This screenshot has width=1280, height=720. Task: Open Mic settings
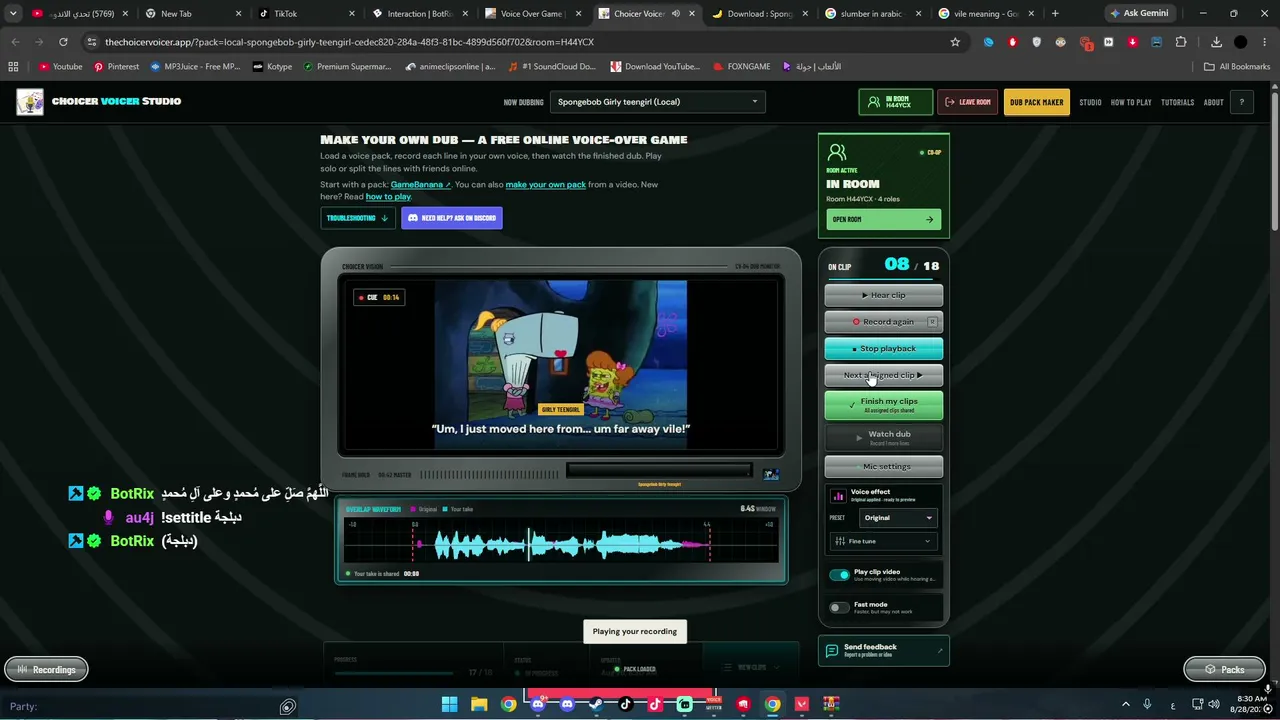[x=884, y=466]
